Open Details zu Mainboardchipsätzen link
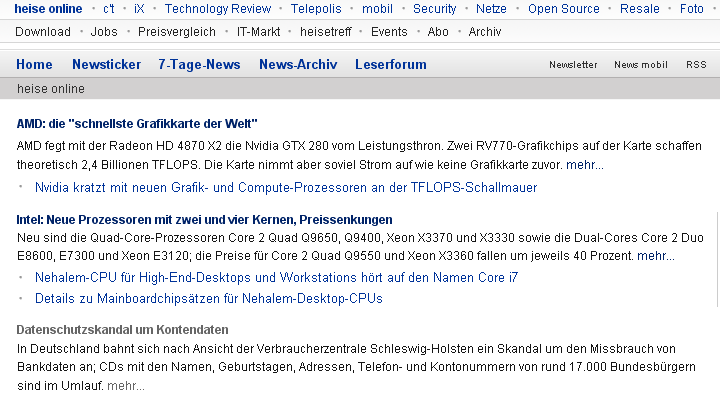Screen dimensions: 720x407 point(209,299)
